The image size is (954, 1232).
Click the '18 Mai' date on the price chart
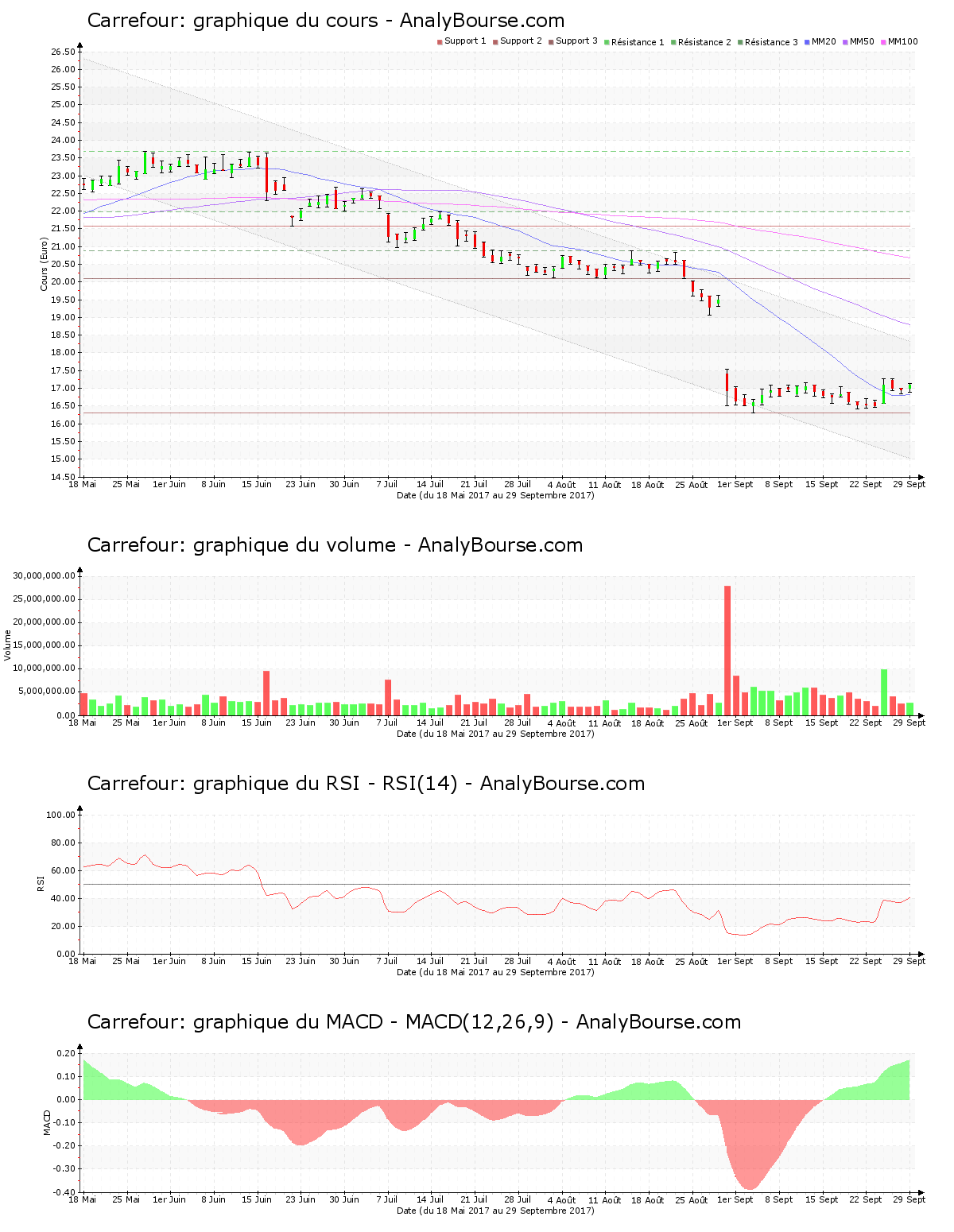pyautogui.click(x=83, y=484)
